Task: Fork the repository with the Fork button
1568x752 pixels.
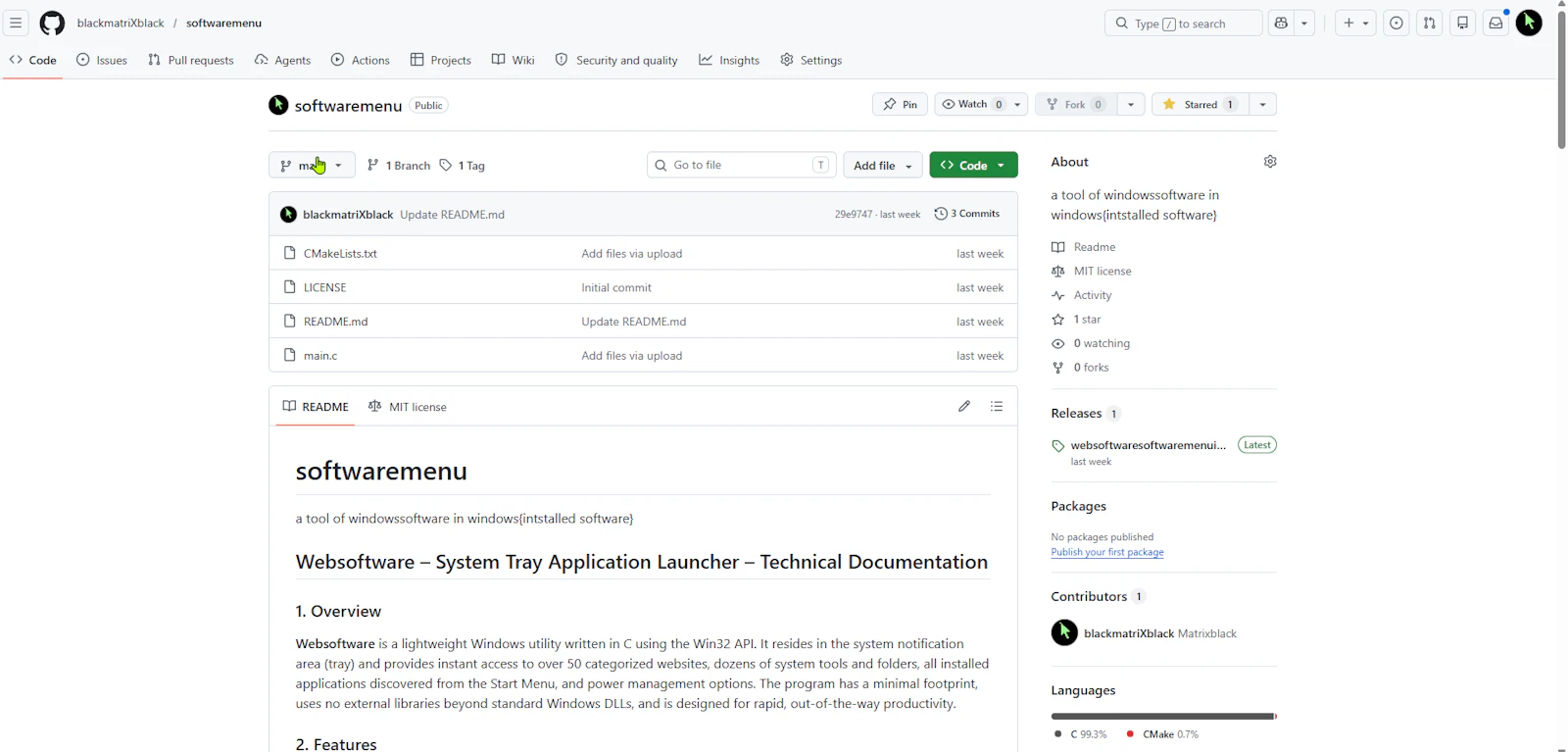Action: pos(1075,104)
